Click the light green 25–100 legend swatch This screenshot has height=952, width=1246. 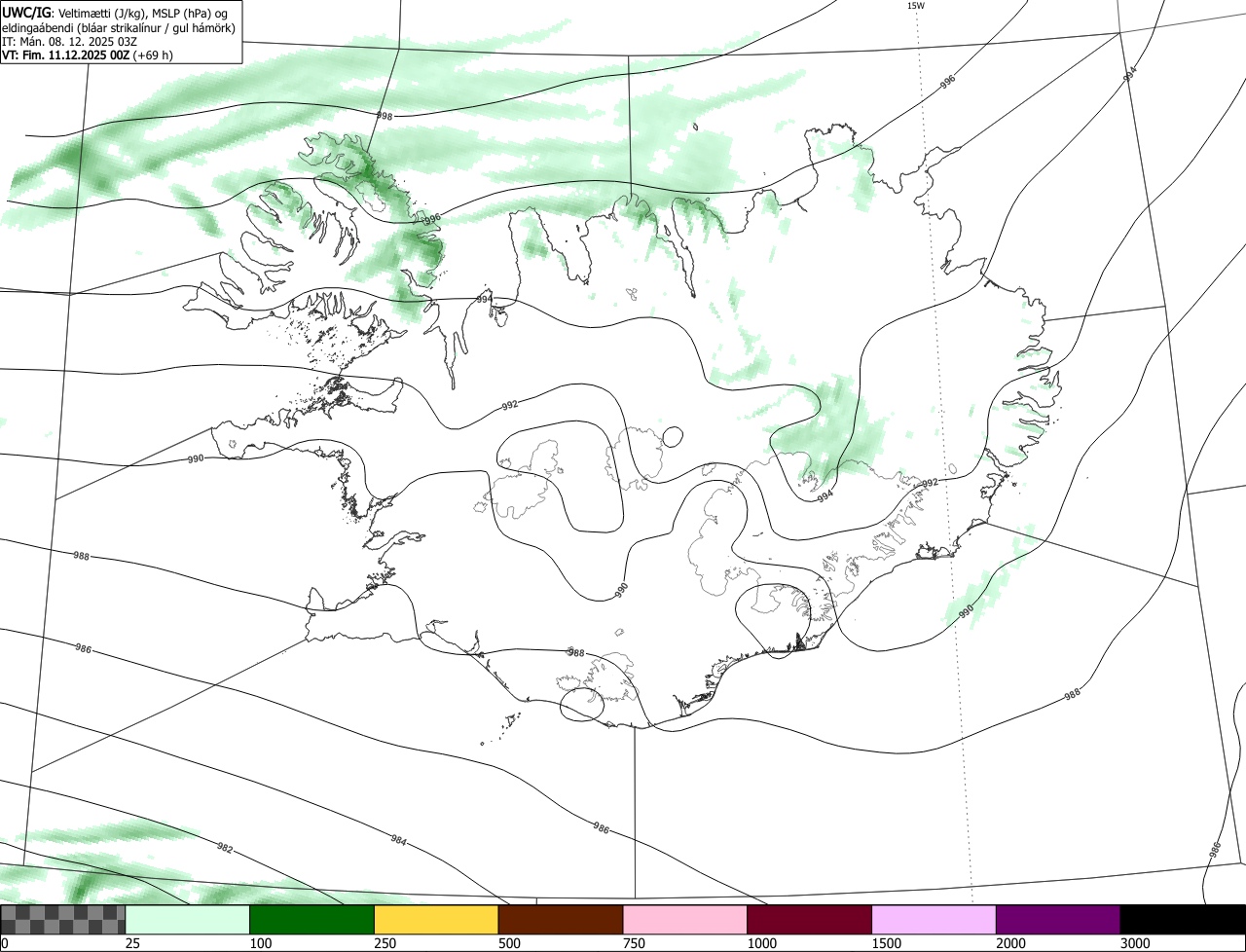188,920
